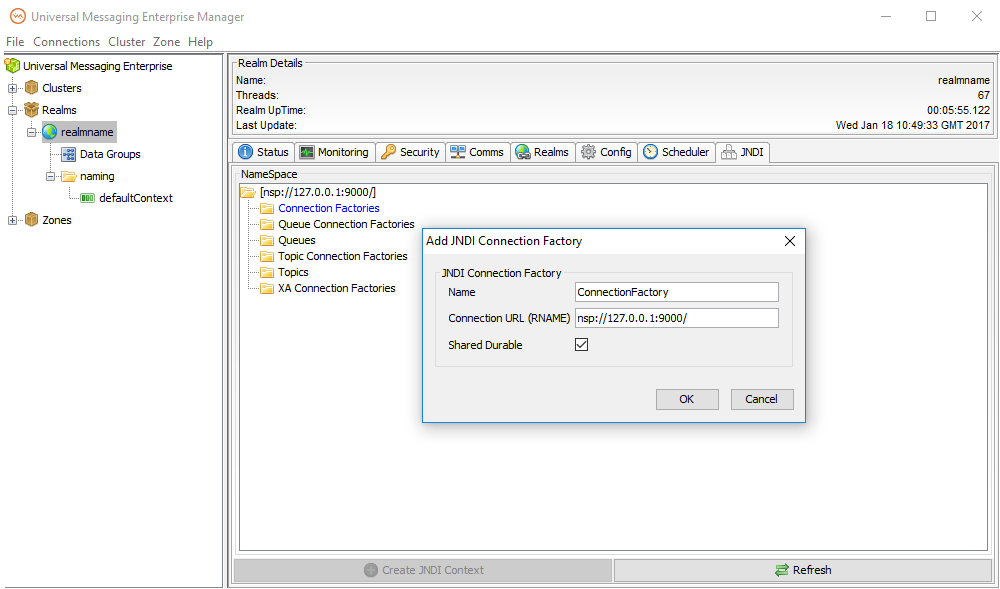Select the Data Groups tree item
The width and height of the screenshot is (1000, 589).
(x=110, y=154)
